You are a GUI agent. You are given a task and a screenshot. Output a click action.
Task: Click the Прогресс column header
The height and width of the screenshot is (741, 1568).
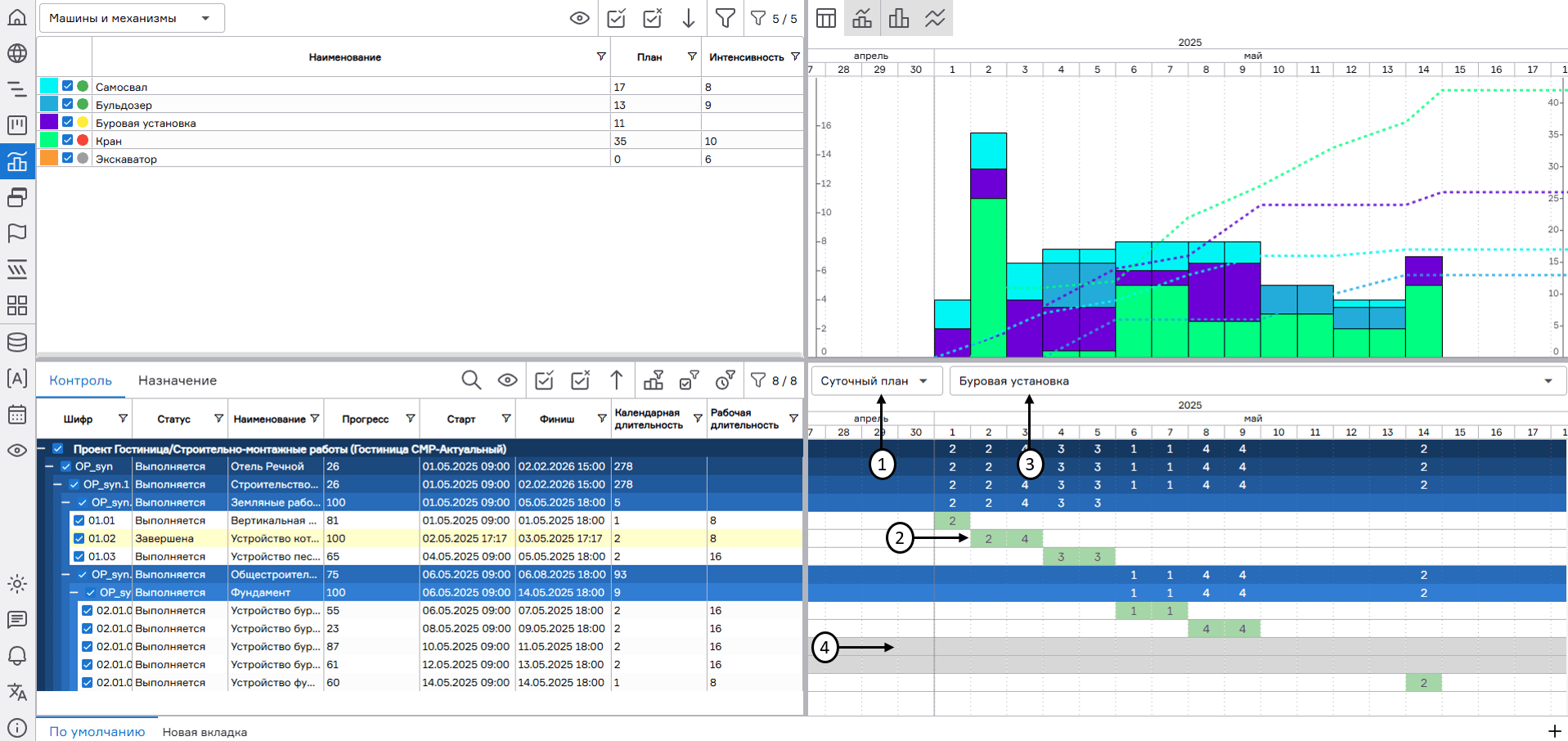pos(365,419)
